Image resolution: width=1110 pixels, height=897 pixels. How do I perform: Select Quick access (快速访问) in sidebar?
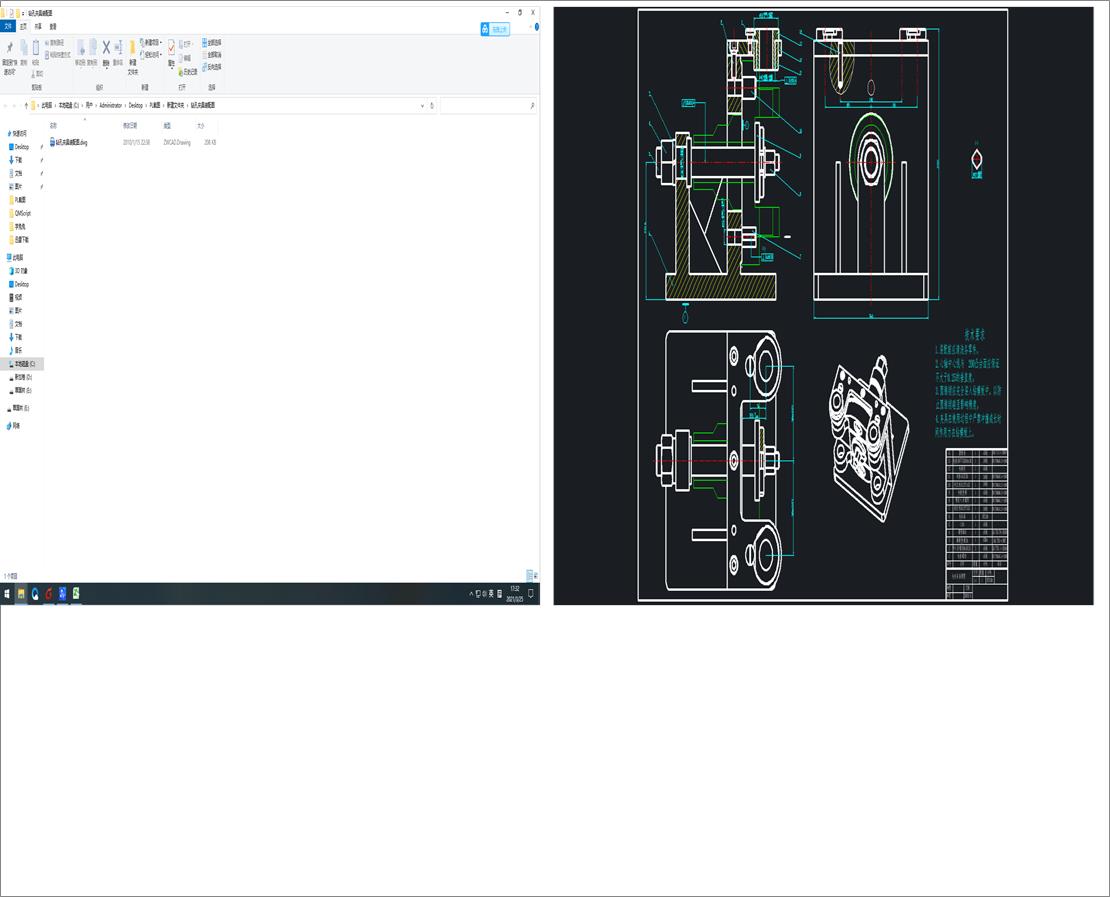coord(17,133)
